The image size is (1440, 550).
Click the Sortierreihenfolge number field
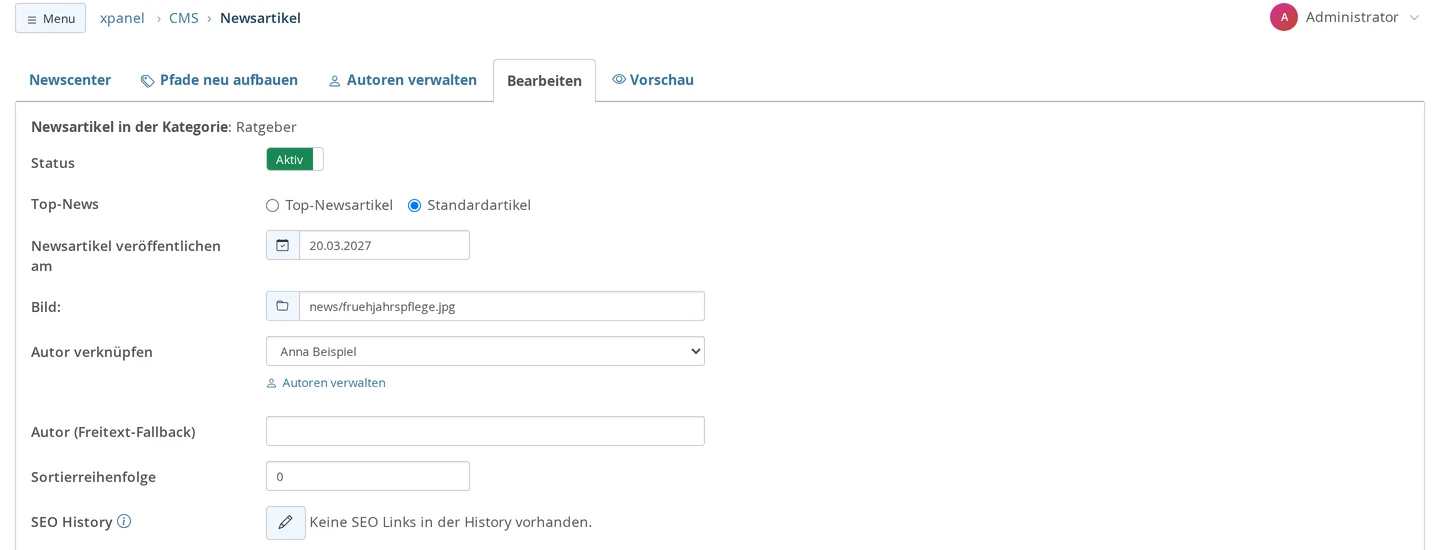(368, 476)
